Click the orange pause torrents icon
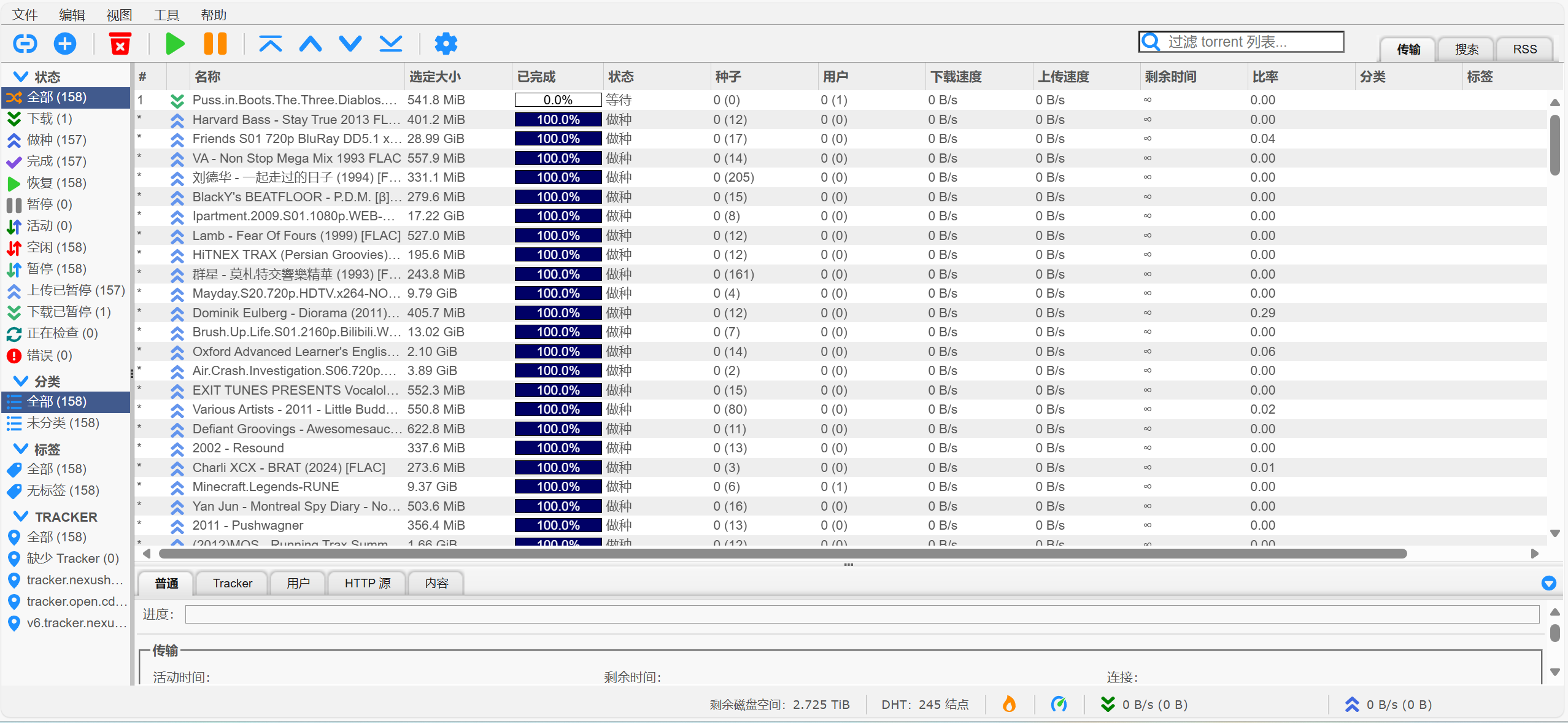 coord(215,44)
